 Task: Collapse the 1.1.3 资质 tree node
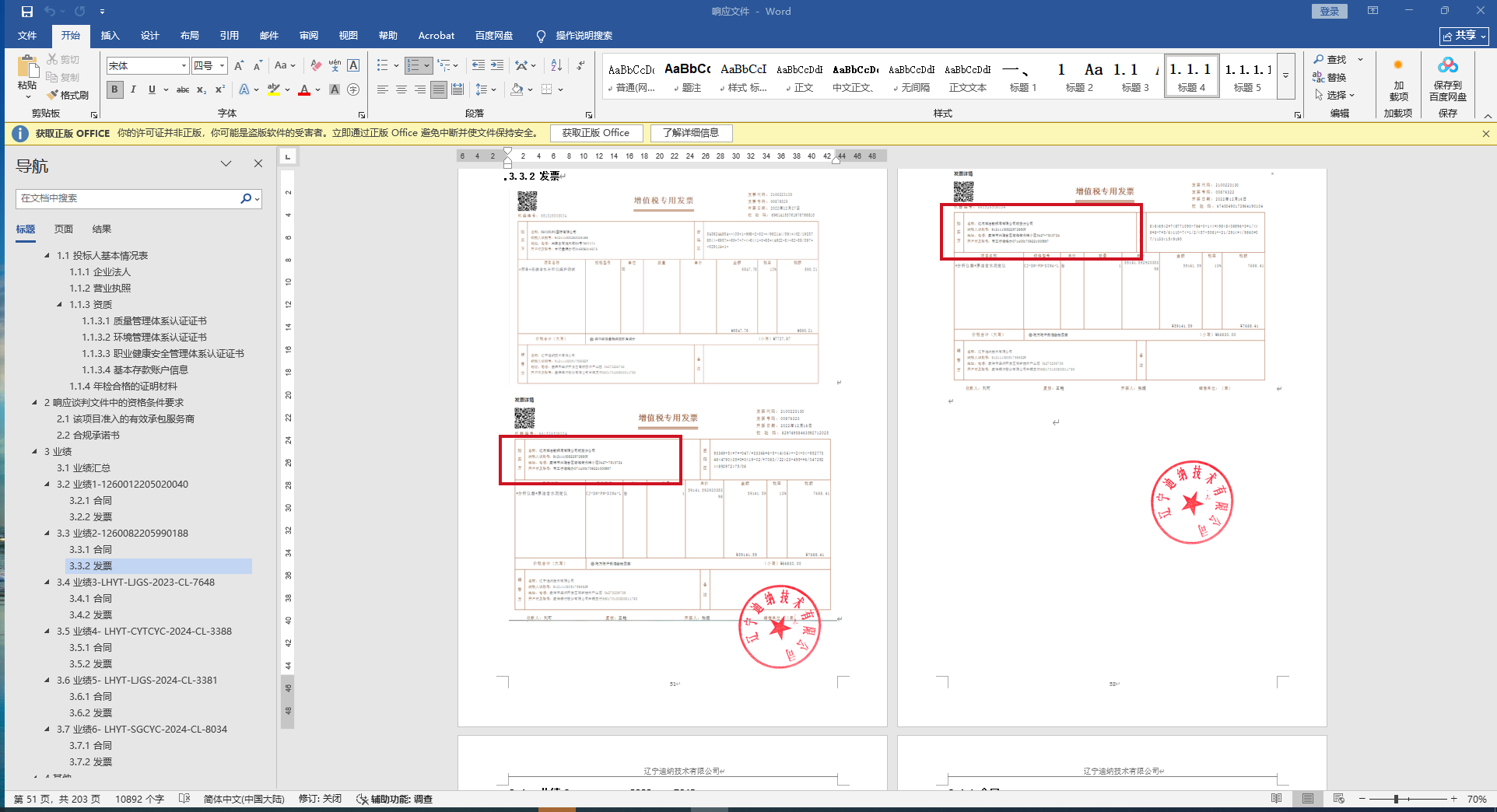tap(60, 305)
